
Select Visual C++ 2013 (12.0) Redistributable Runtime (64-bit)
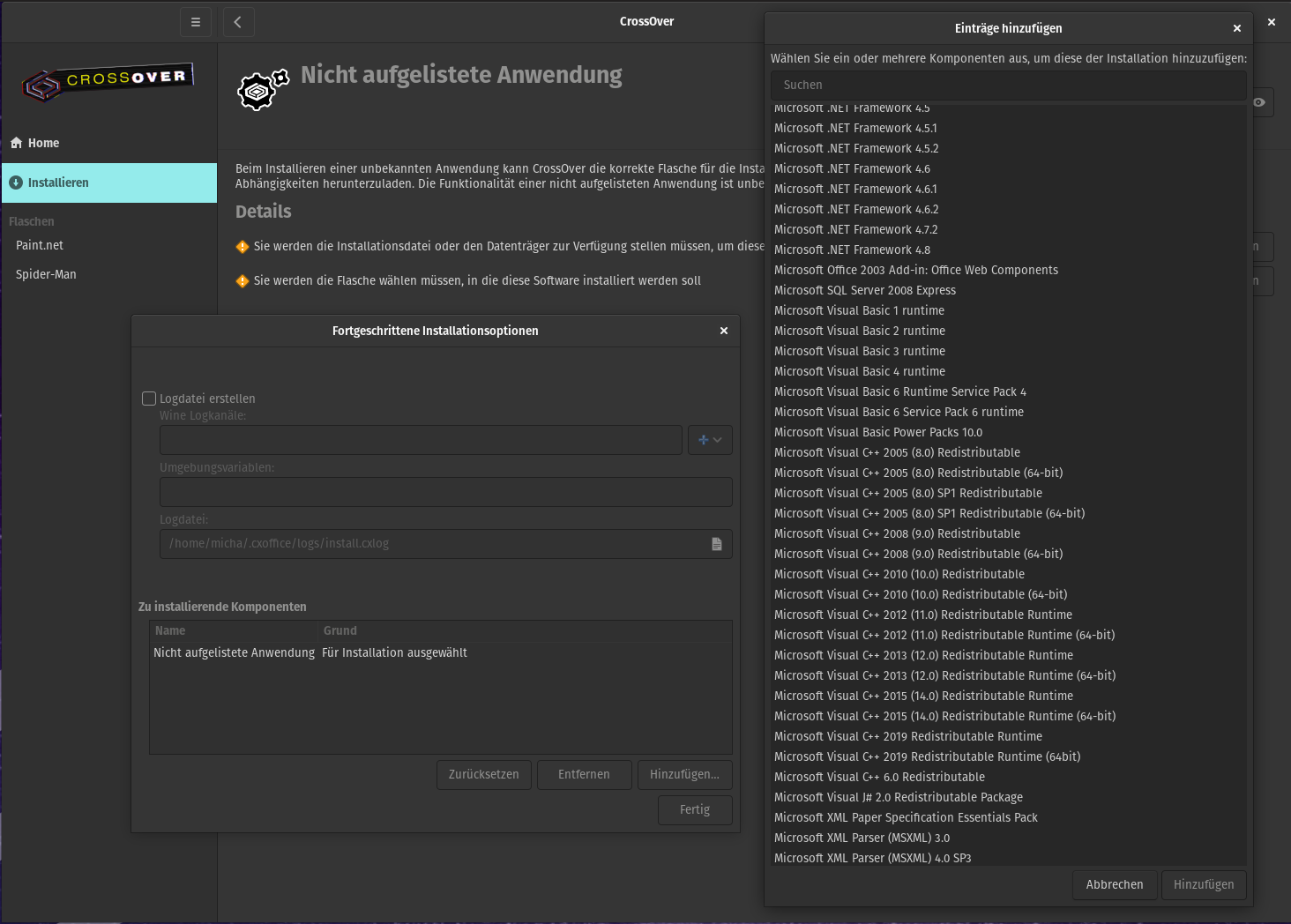[1009, 675]
